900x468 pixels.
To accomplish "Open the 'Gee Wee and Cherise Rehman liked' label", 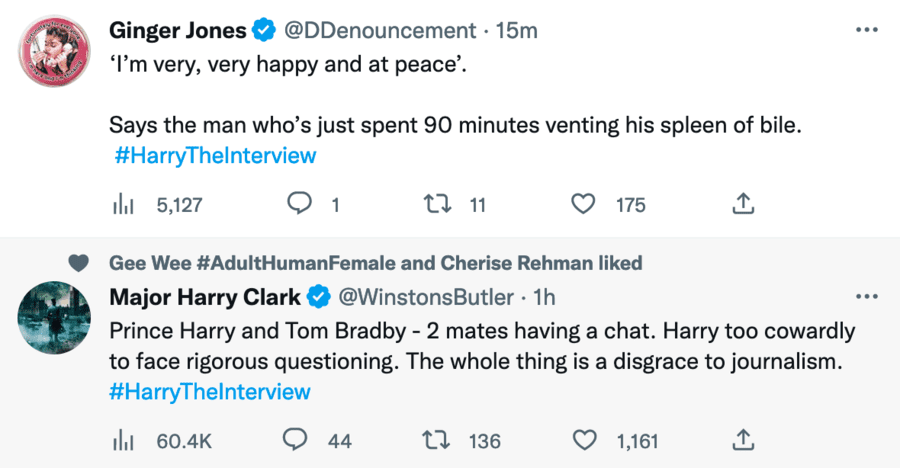I will 375,263.
